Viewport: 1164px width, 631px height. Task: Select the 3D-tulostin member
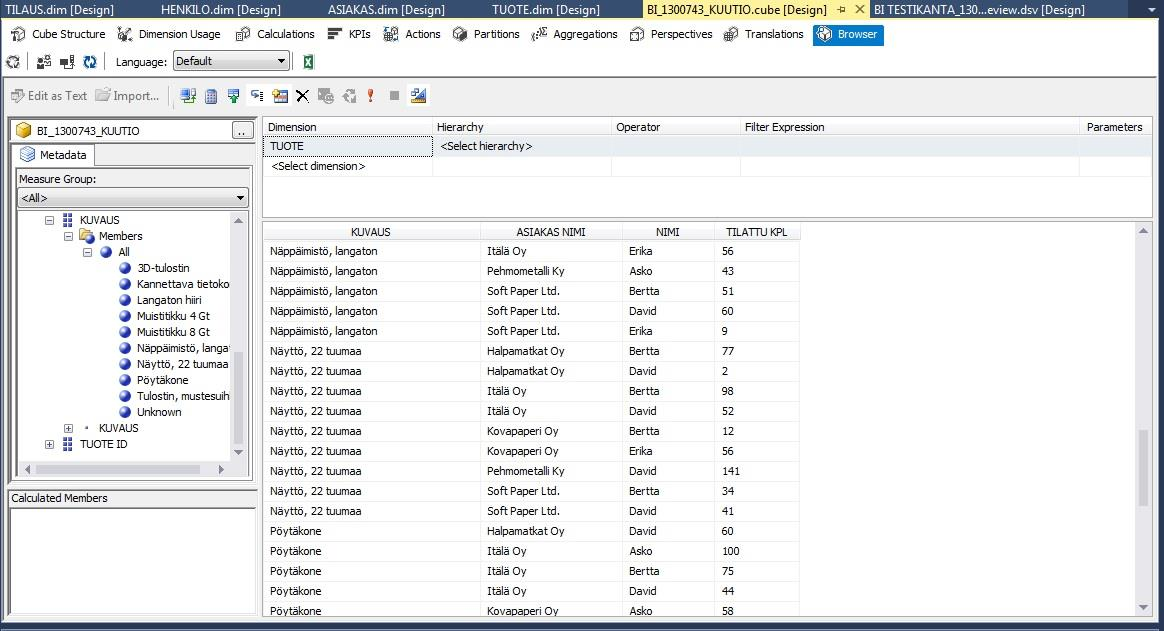[163, 268]
